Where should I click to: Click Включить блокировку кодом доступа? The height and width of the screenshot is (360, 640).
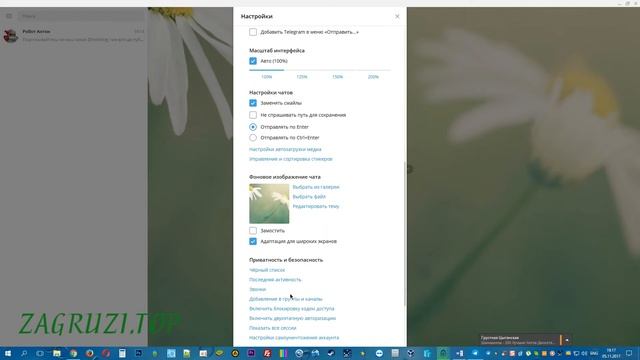pos(291,309)
